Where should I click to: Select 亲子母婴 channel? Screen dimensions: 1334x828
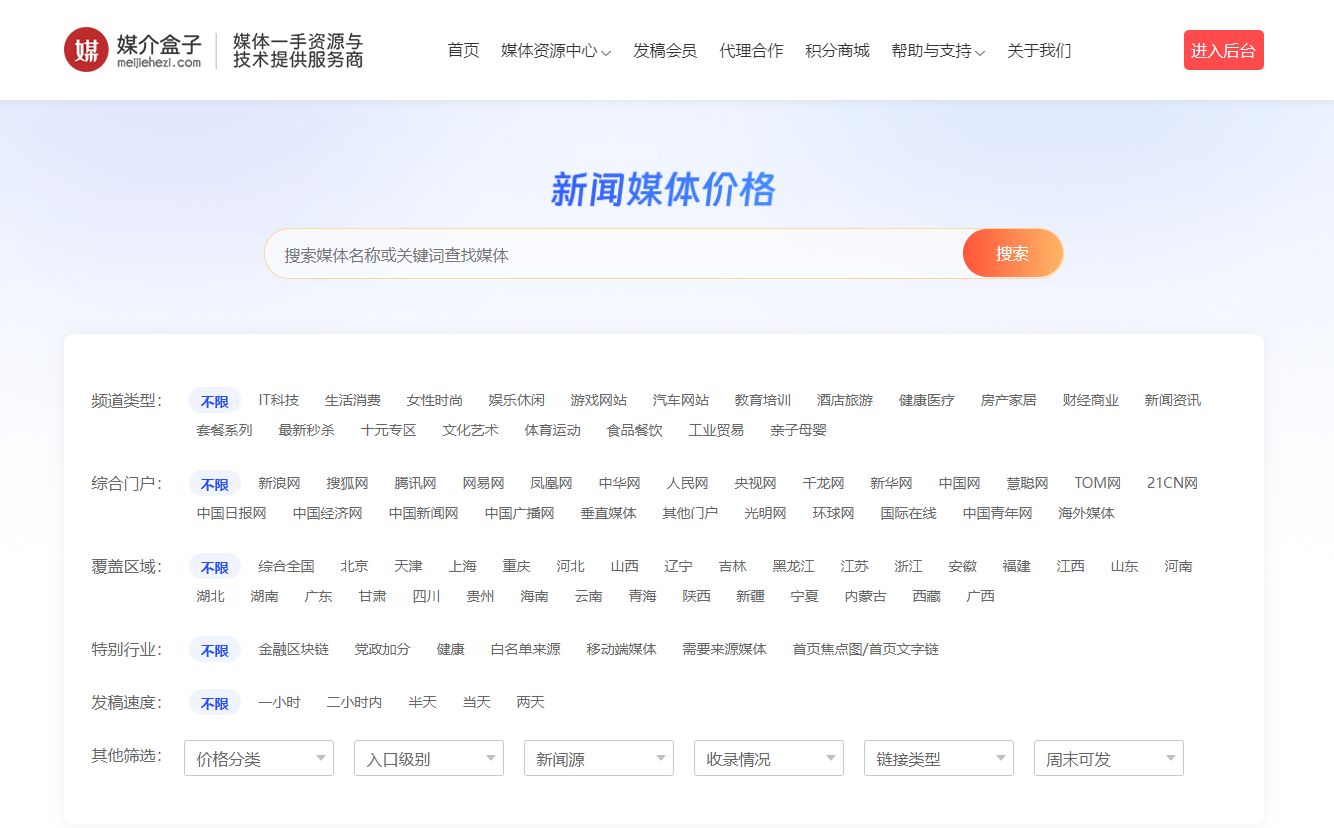798,430
